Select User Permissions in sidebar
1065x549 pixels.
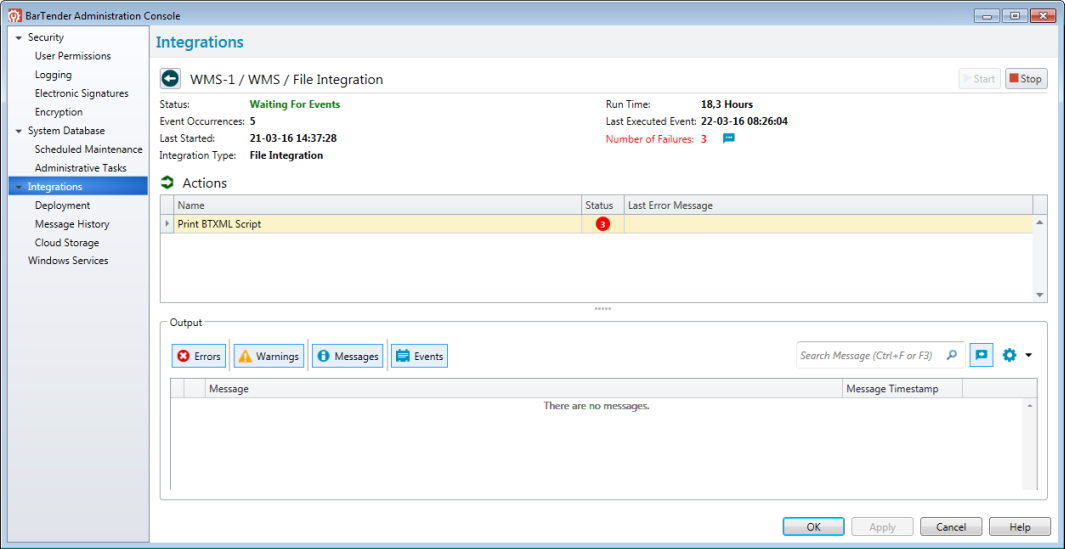(73, 56)
